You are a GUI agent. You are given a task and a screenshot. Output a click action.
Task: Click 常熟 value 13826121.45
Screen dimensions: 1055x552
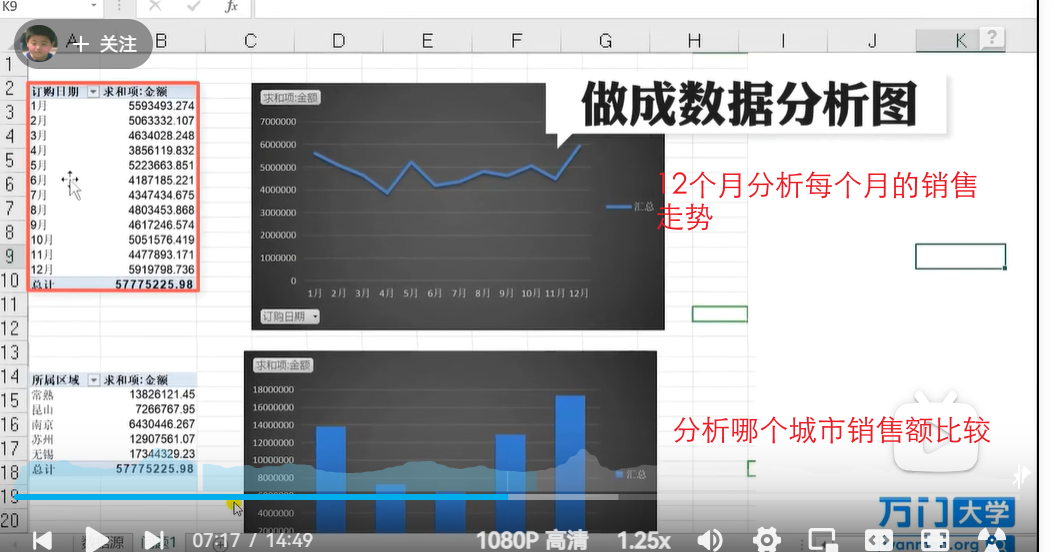(x=162, y=394)
